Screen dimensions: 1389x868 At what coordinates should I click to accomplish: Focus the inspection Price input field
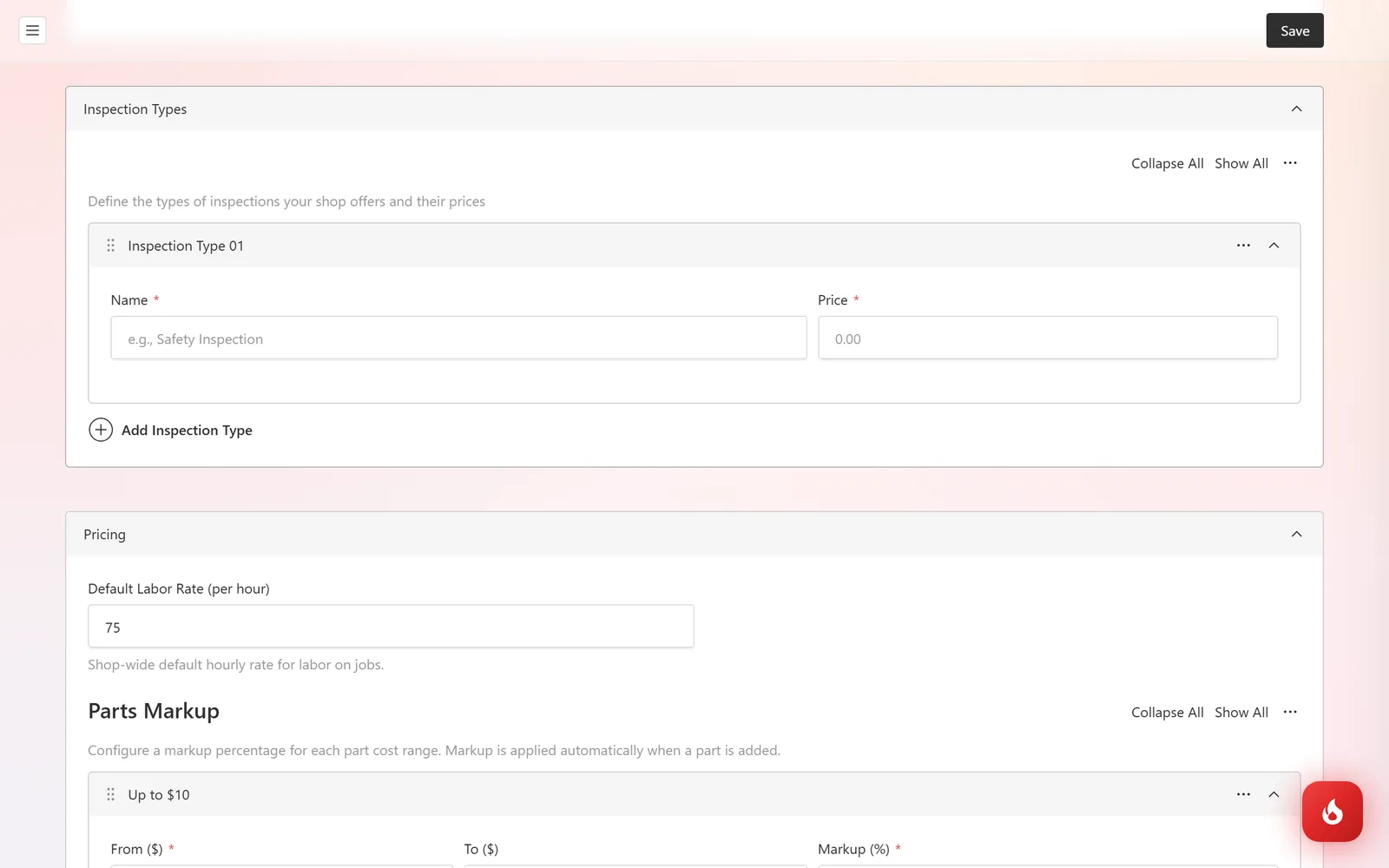(1048, 338)
